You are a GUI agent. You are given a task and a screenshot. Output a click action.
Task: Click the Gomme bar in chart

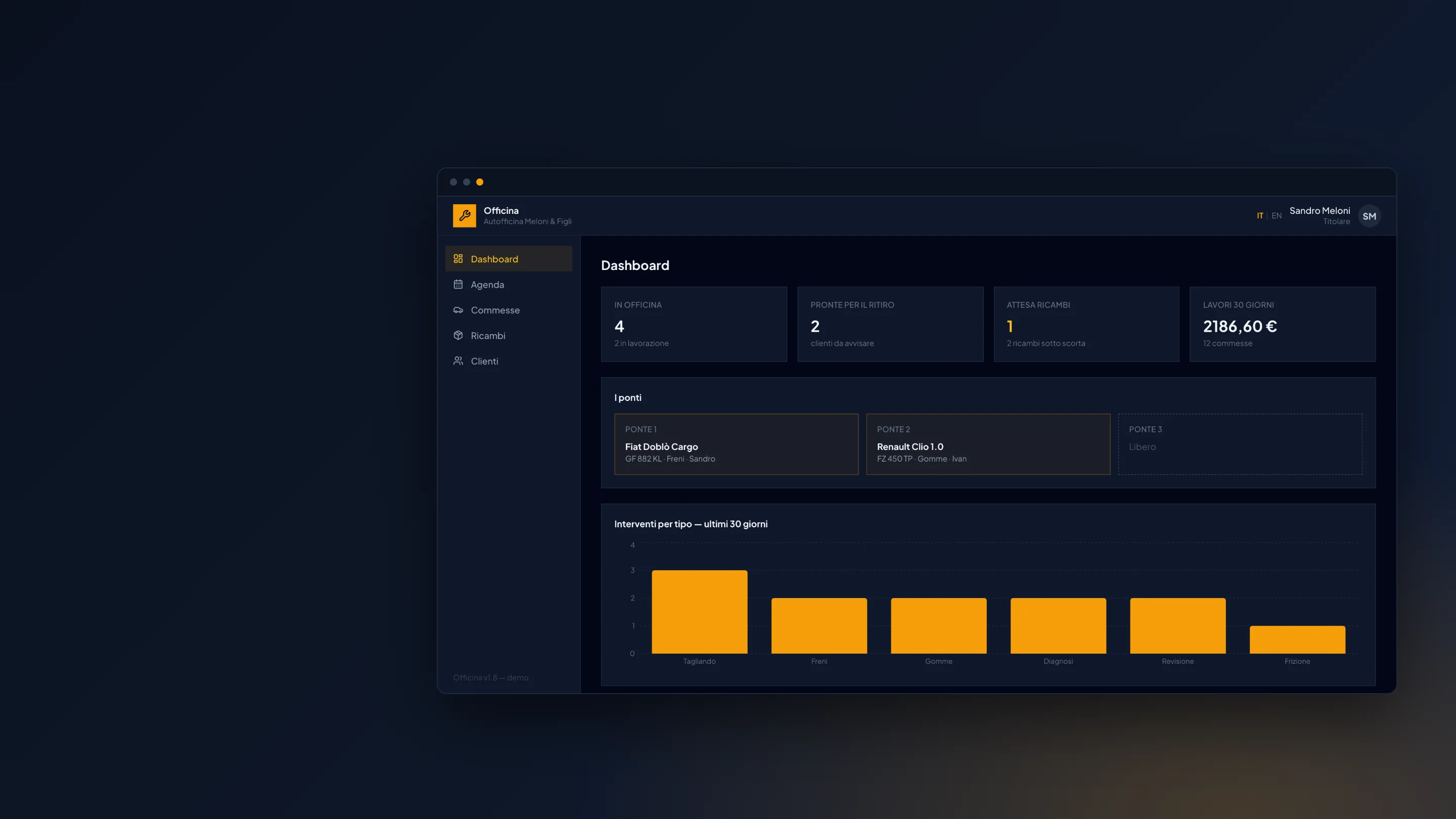coord(938,626)
